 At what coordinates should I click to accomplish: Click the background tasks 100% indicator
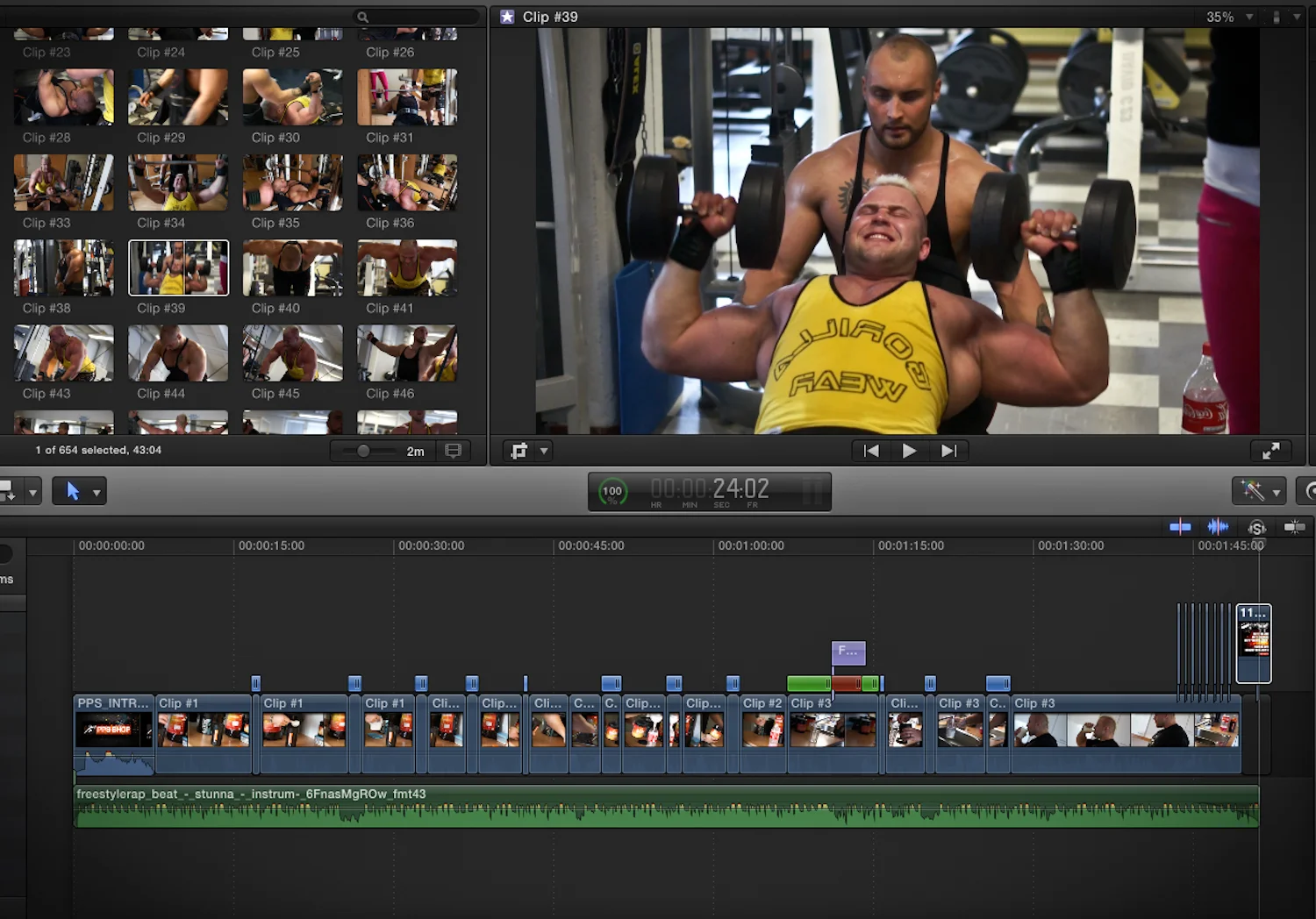coord(612,492)
